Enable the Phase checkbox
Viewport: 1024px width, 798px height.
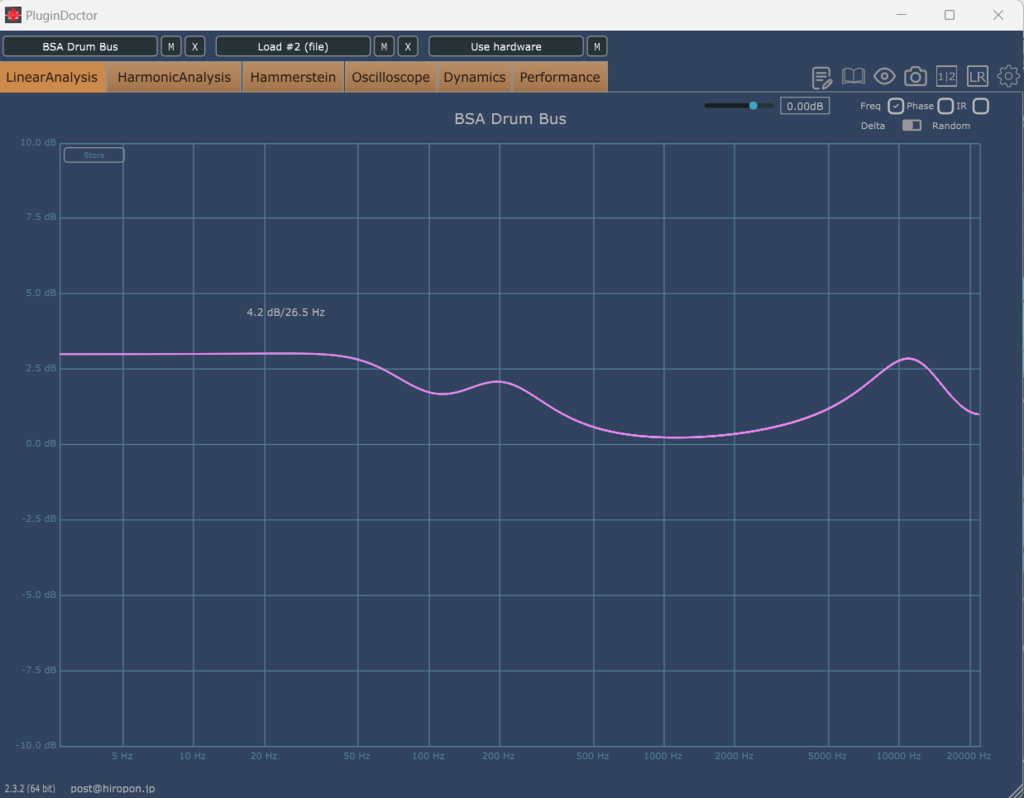(x=945, y=106)
